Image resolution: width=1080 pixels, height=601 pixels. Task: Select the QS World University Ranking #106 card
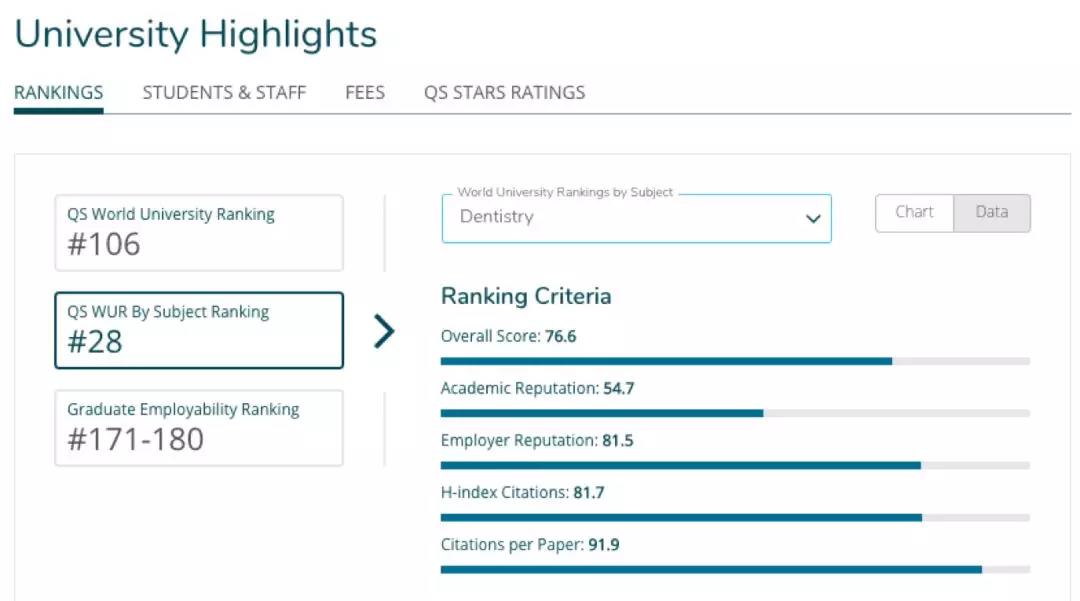(199, 233)
